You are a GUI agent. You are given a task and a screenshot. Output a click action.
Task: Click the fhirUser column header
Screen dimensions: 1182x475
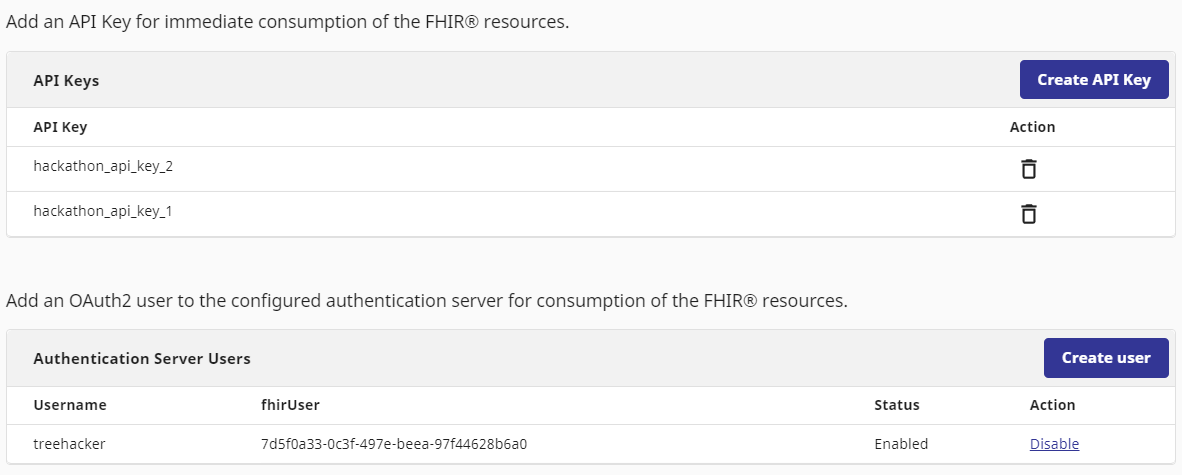coord(290,405)
